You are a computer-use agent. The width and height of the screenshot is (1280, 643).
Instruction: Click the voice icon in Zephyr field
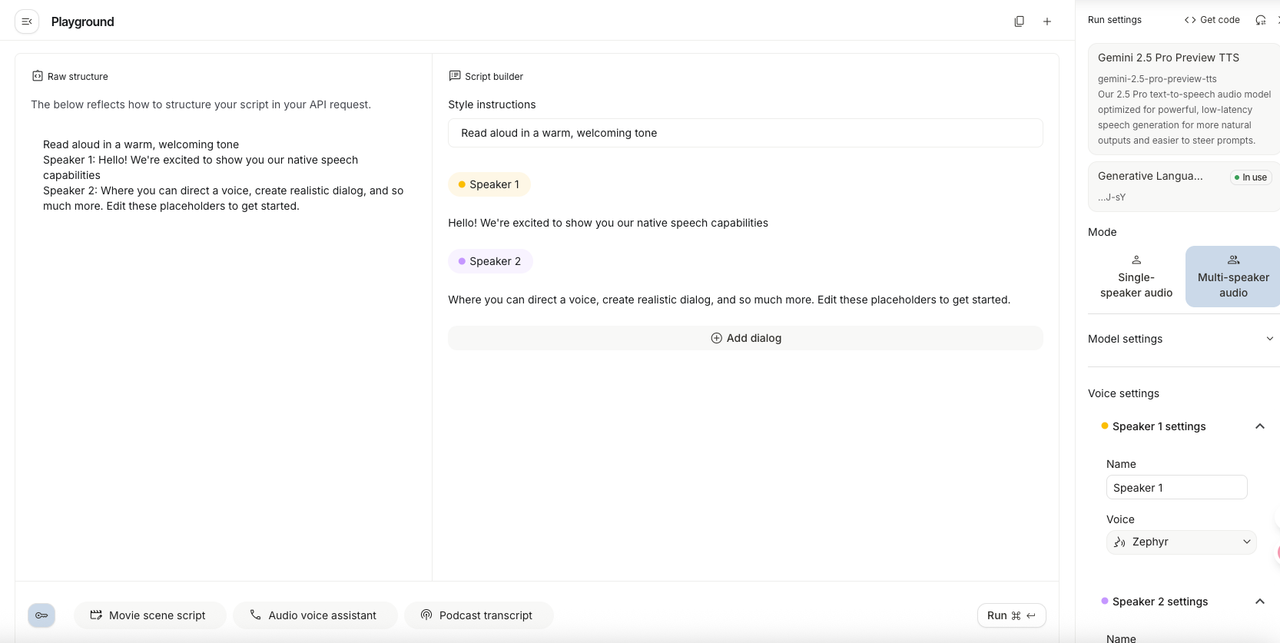click(1120, 542)
